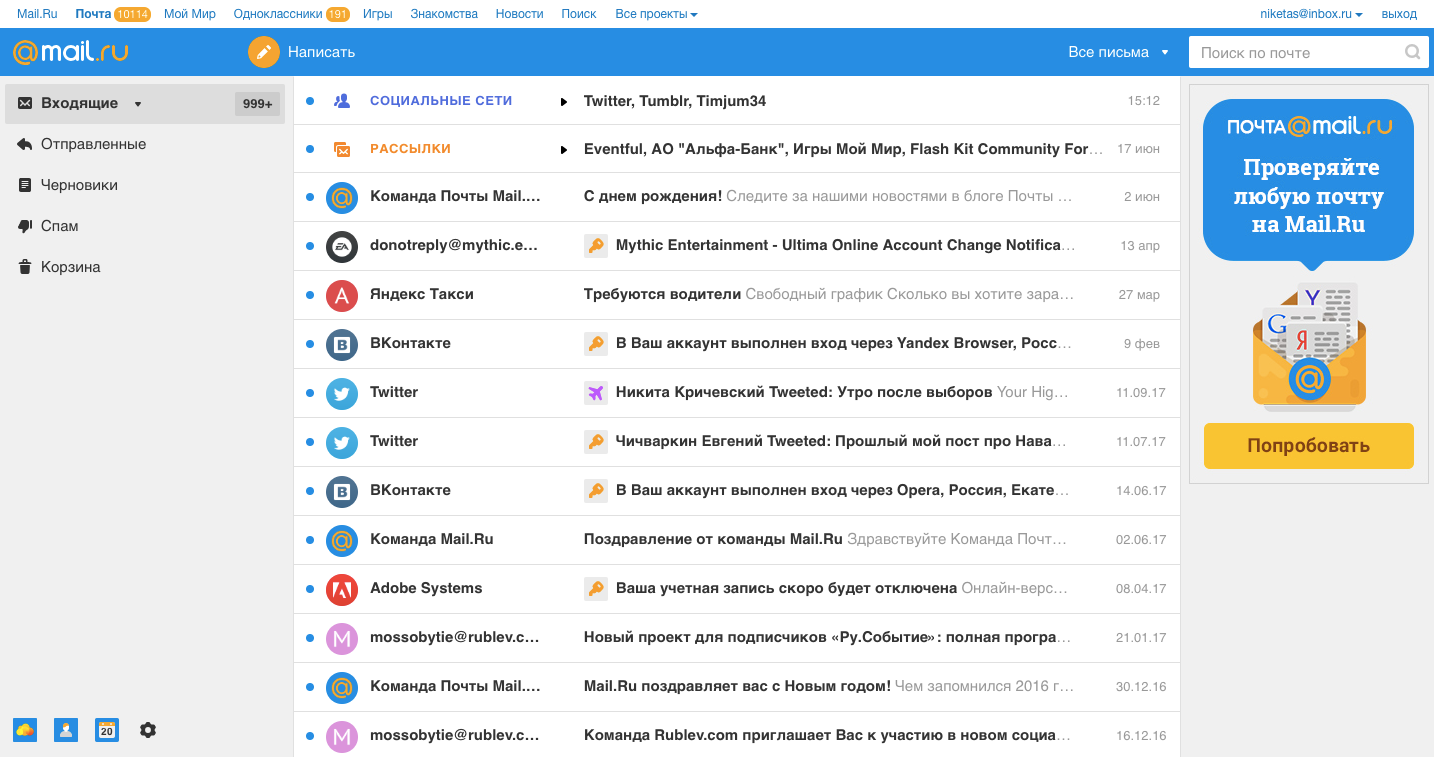
Task: Open email Ваша учетная запись скоро будет отключена
Action: pyautogui.click(x=737, y=589)
